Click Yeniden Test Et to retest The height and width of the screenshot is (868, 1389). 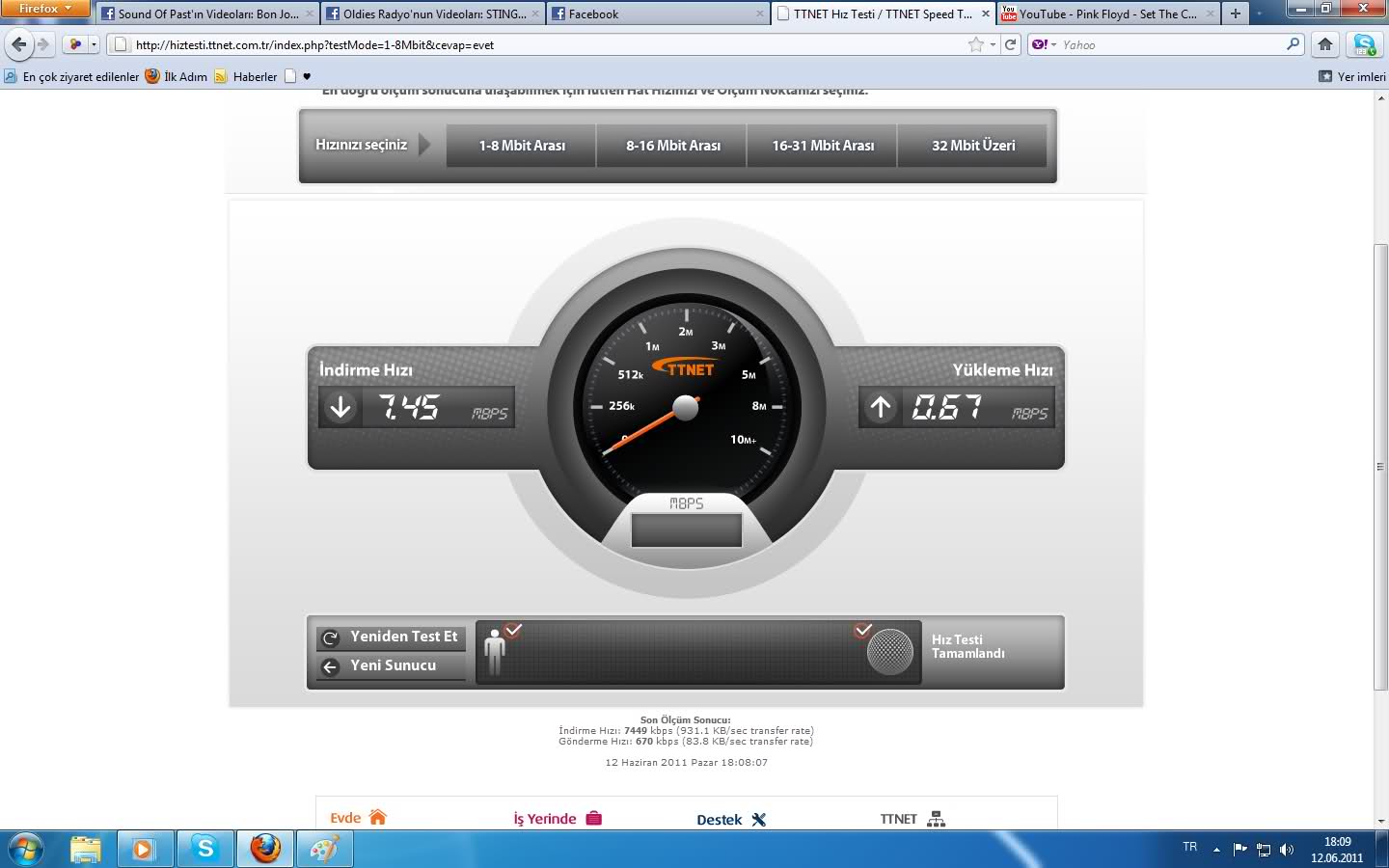click(x=391, y=637)
